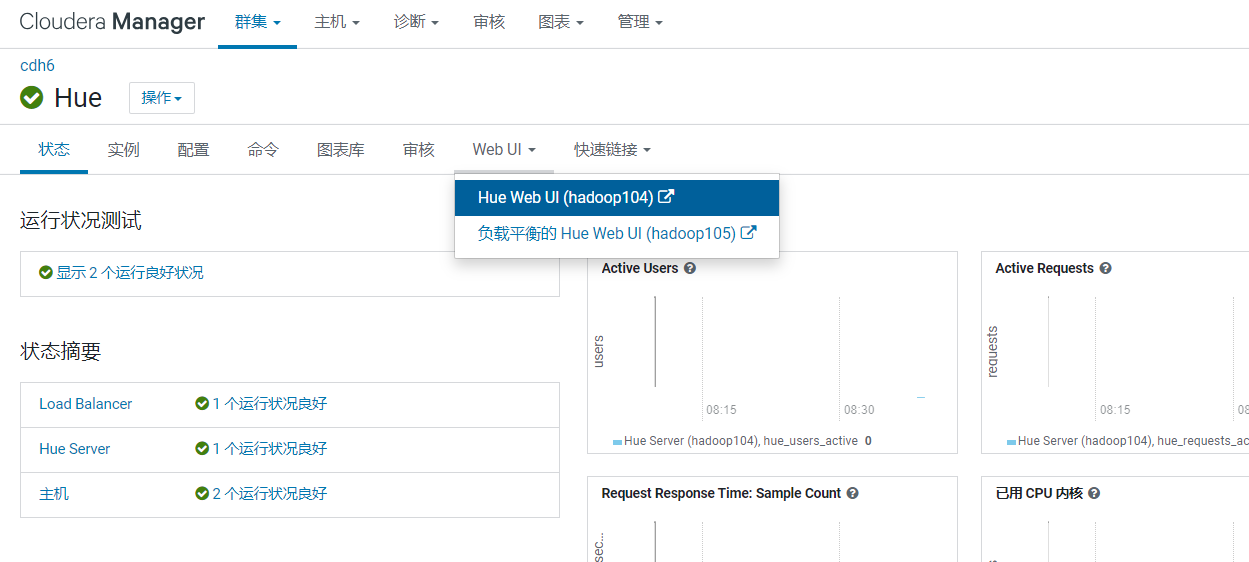The image size is (1249, 562).
Task: Switch to the 命令 tab
Action: point(263,150)
